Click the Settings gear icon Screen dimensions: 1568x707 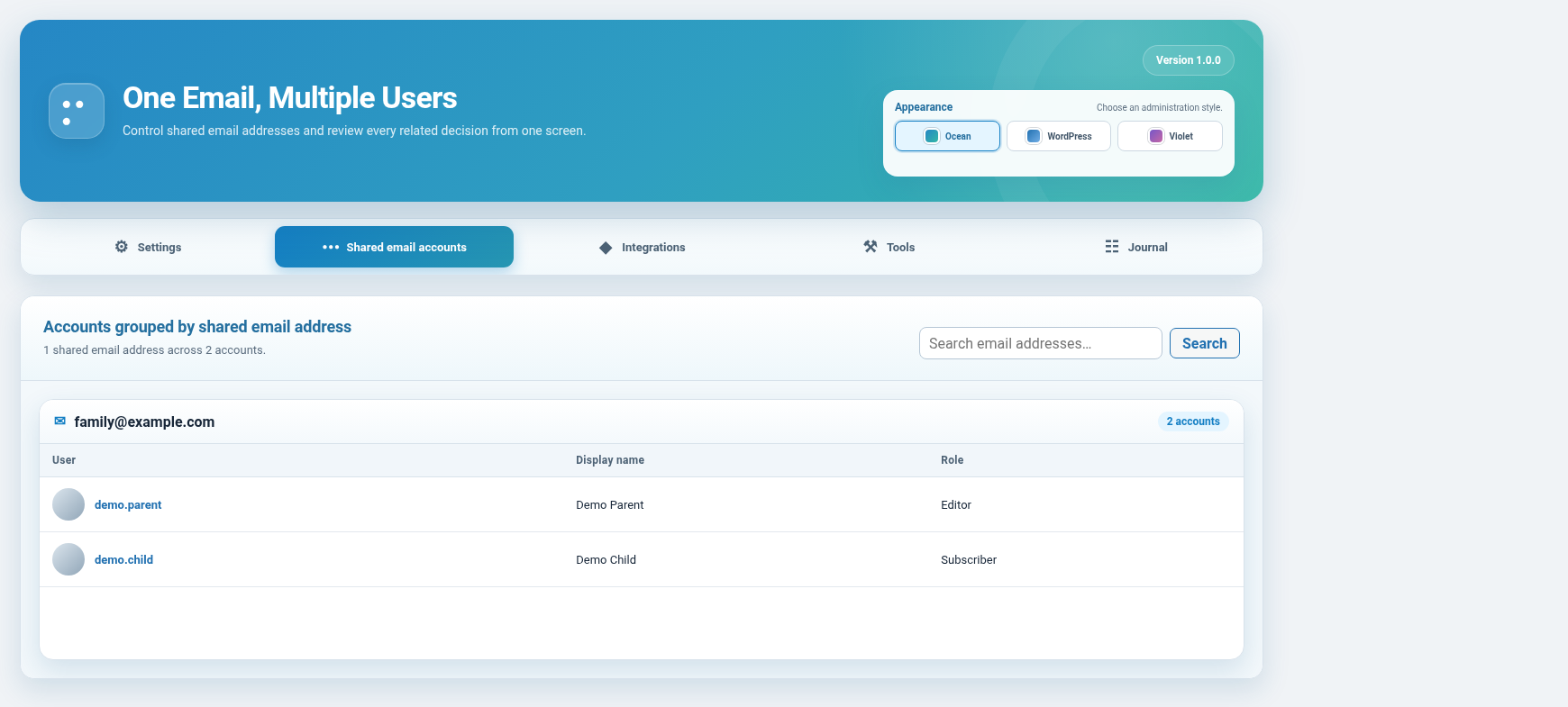tap(122, 247)
